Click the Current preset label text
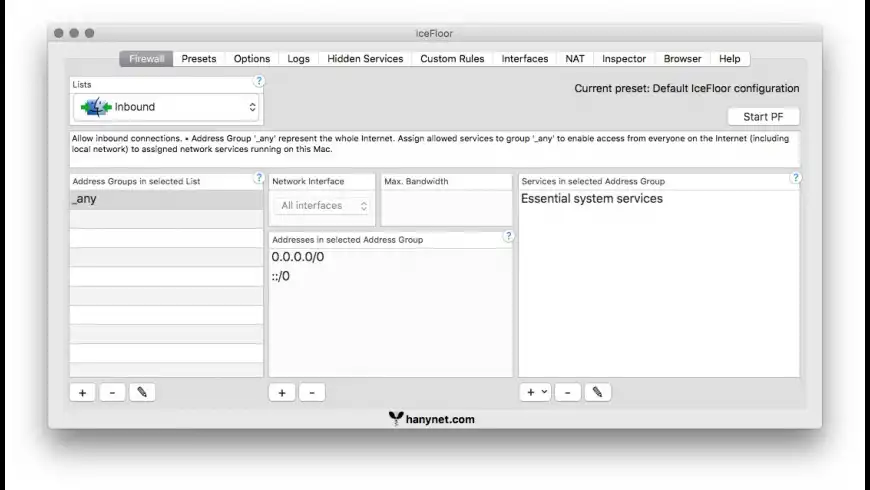 (687, 88)
